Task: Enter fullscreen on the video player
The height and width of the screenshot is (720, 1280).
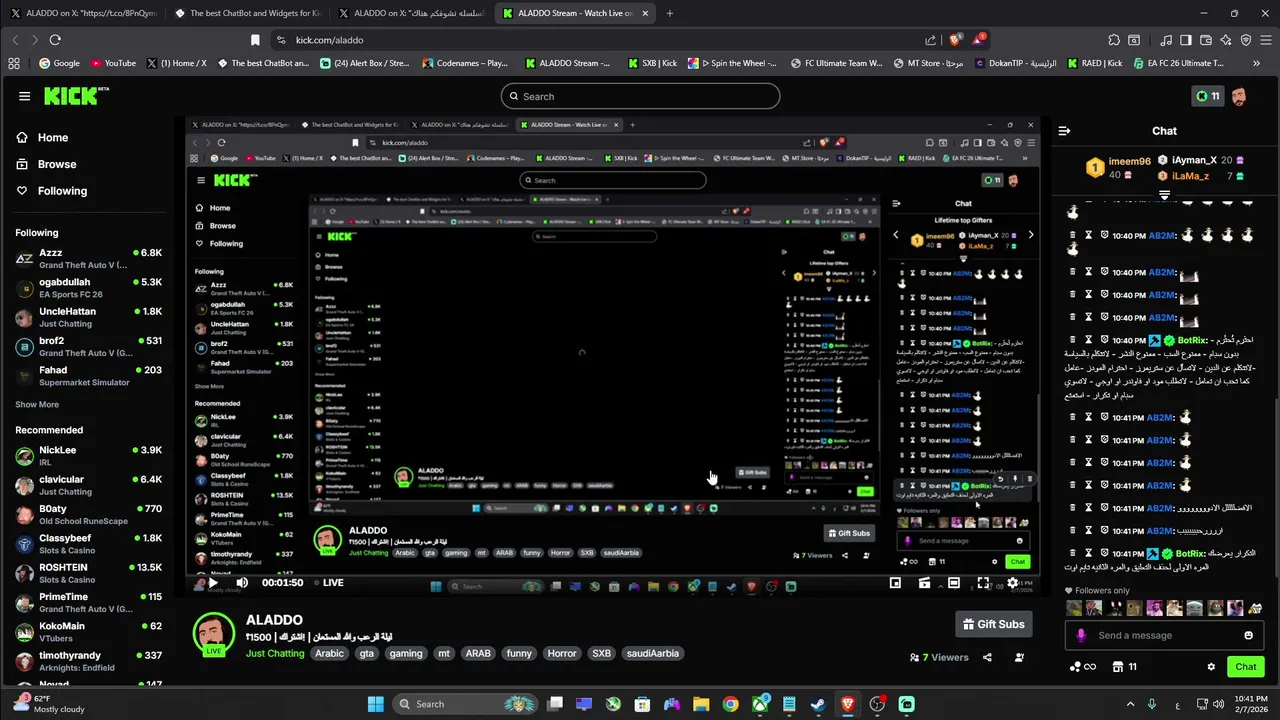Action: click(x=983, y=583)
